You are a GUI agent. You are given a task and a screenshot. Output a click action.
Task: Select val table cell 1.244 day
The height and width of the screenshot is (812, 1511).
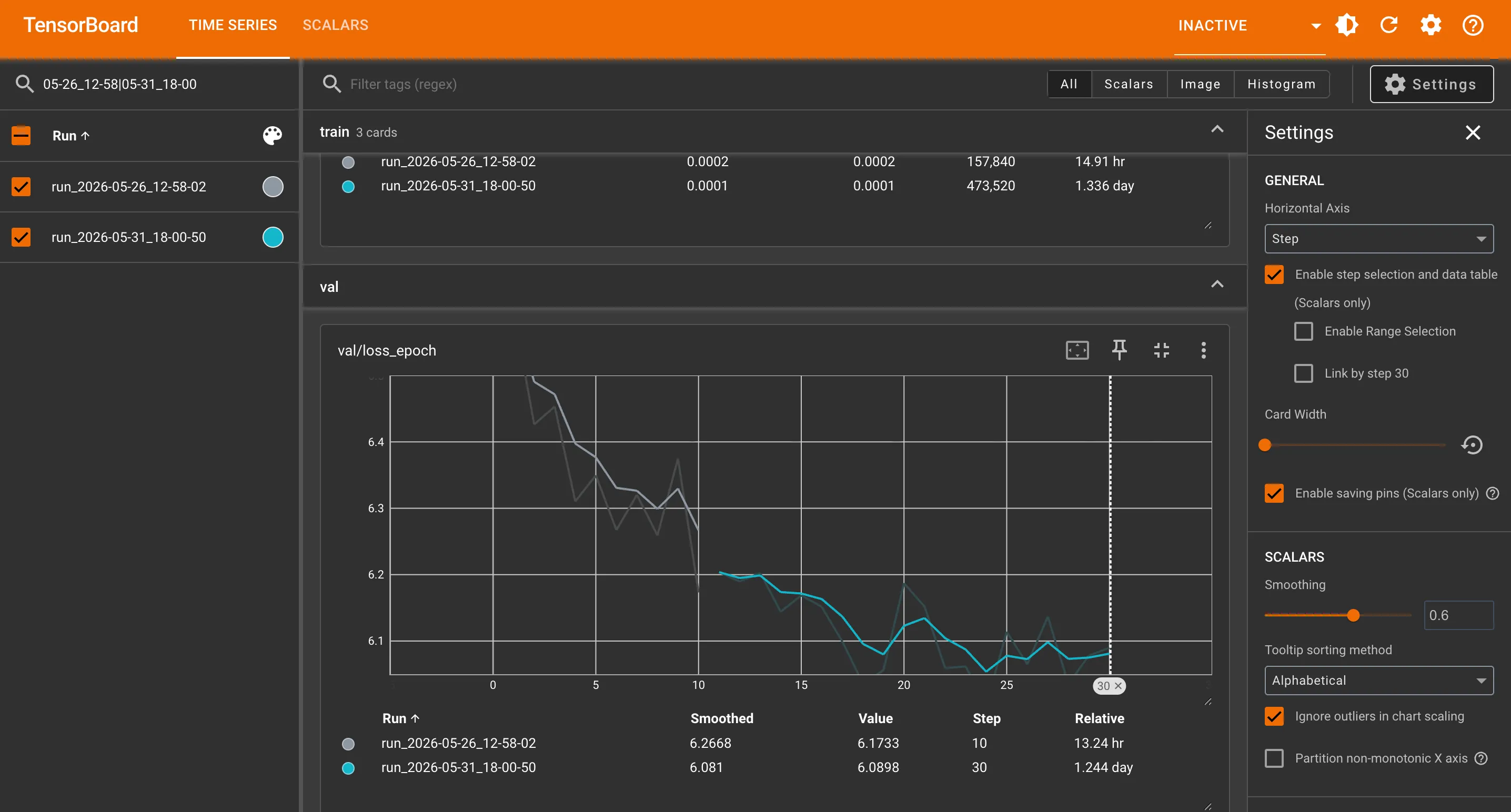coord(1103,767)
